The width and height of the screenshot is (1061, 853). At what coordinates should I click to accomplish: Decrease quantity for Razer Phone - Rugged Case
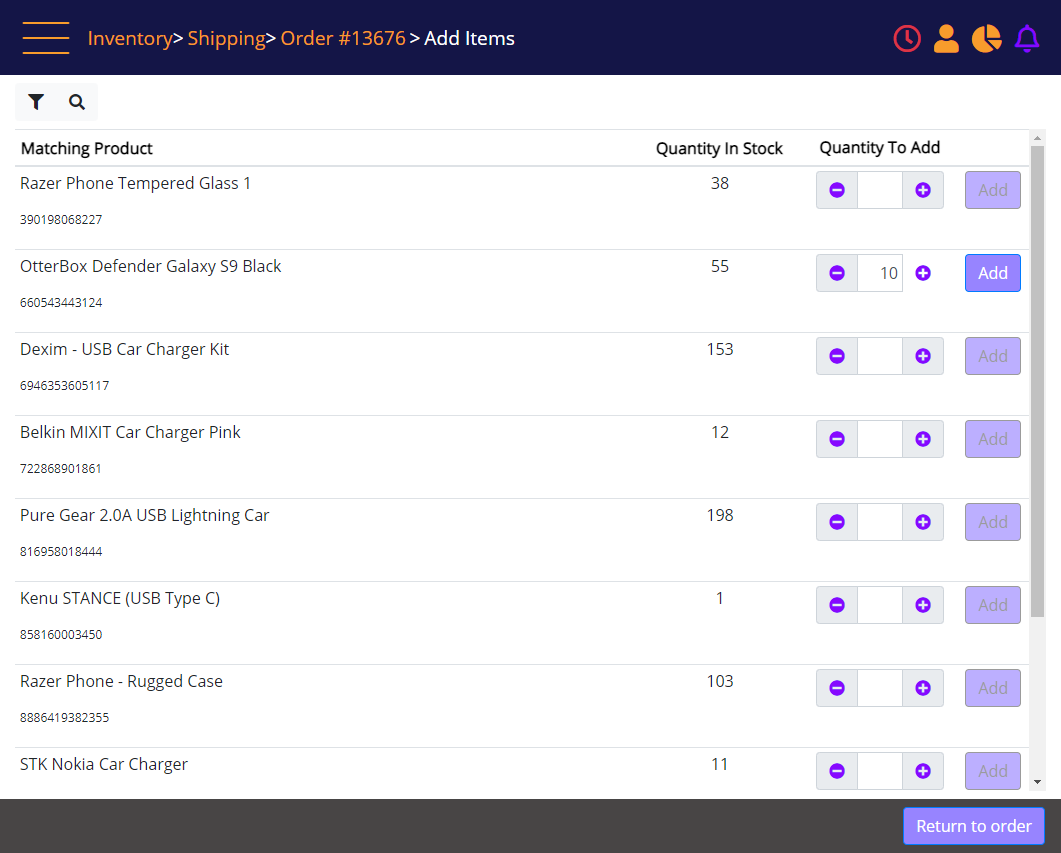pyautogui.click(x=837, y=688)
